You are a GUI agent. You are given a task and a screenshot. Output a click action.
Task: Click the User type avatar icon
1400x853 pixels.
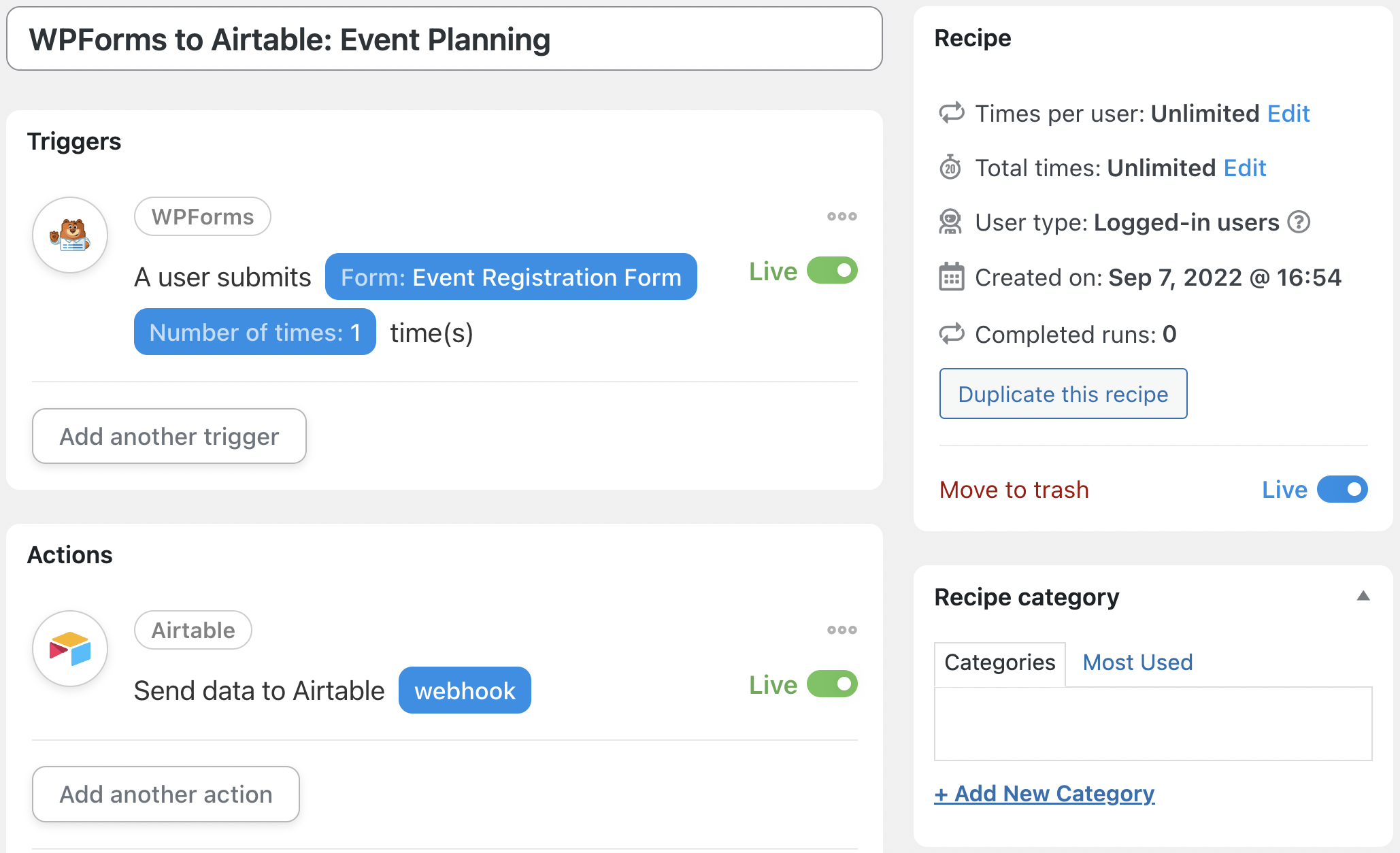pyautogui.click(x=950, y=222)
